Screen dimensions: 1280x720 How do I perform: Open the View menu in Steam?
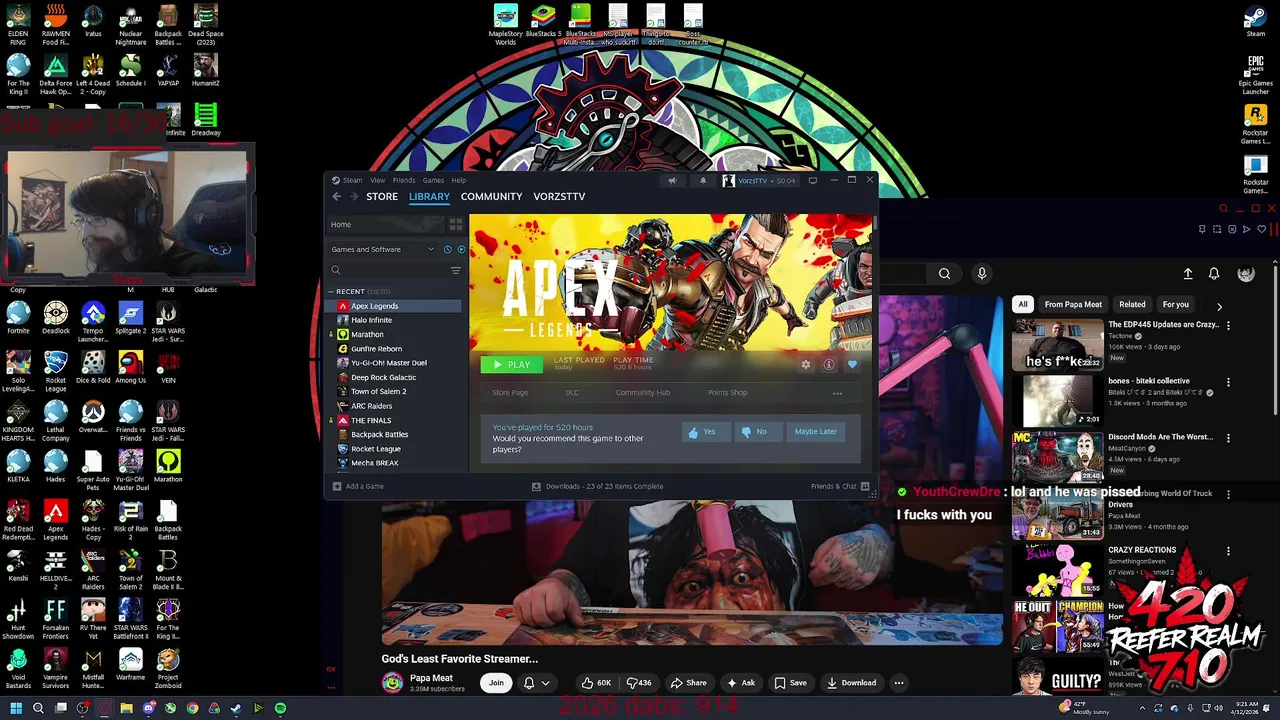pos(377,181)
